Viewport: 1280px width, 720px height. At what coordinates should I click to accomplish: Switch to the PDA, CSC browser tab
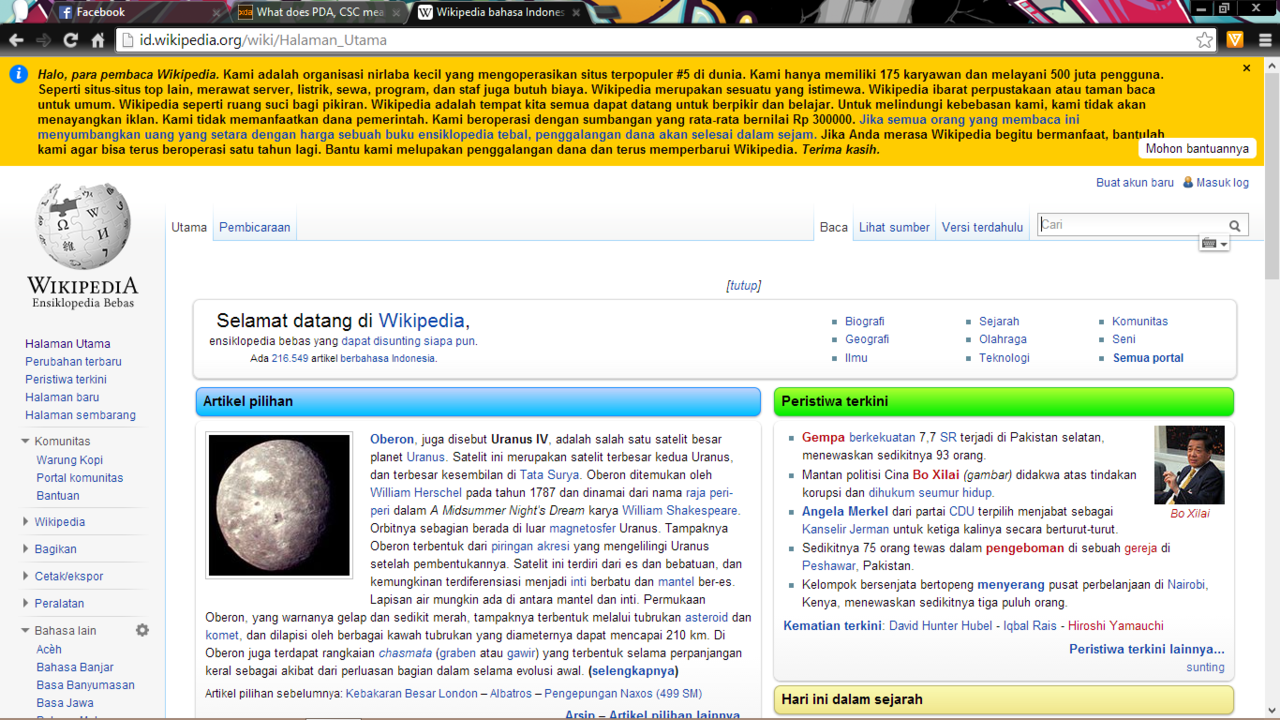click(x=318, y=12)
